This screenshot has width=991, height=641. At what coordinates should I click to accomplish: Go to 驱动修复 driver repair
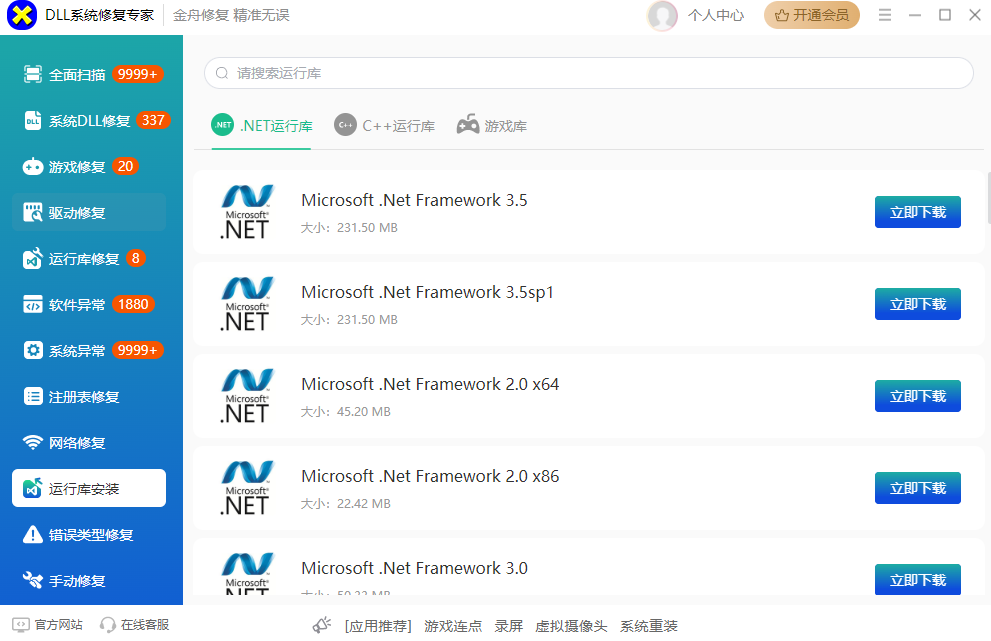click(x=77, y=213)
